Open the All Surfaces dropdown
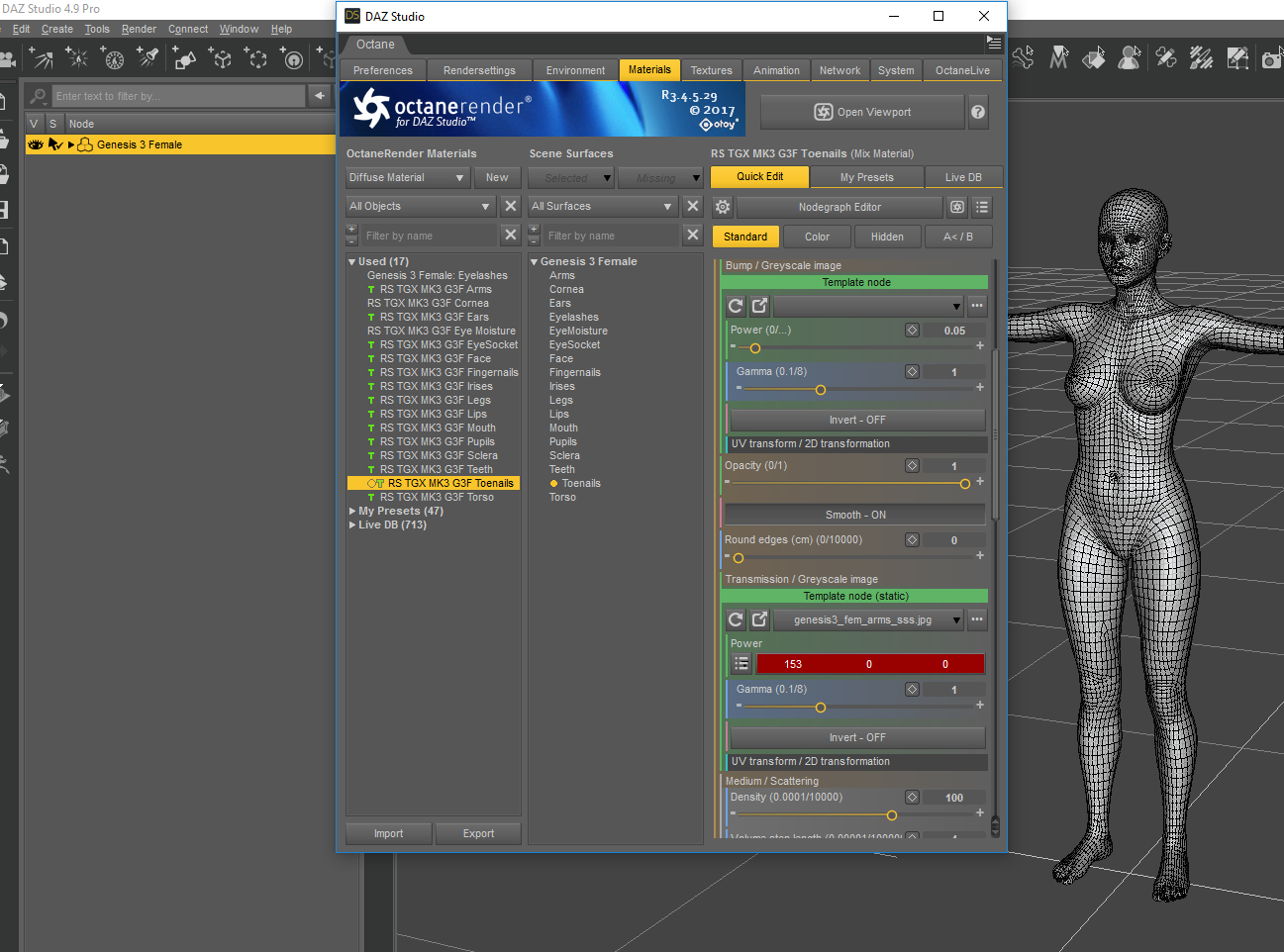This screenshot has width=1284, height=952. coord(603,206)
